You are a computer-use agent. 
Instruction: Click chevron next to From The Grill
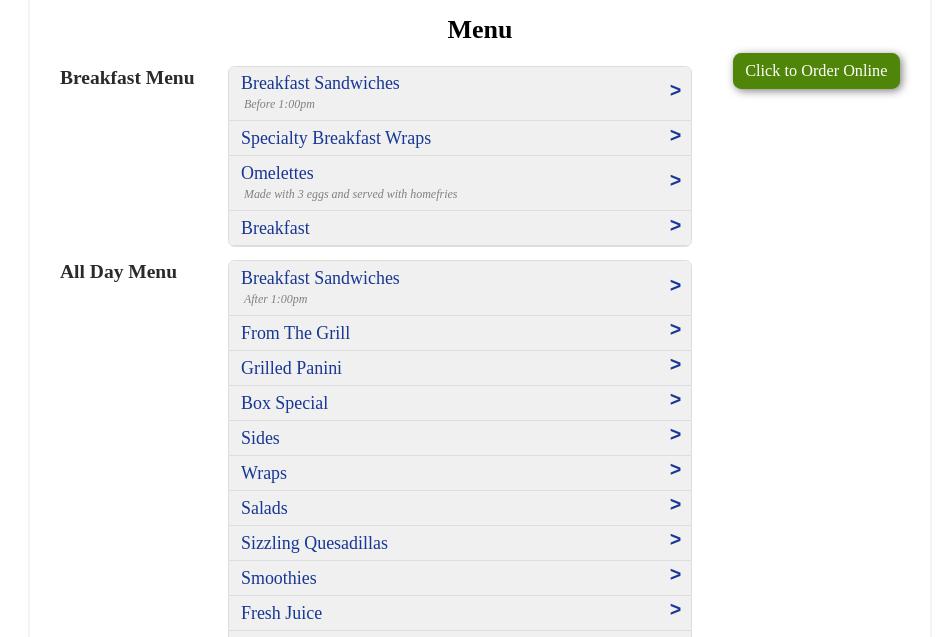point(675,330)
